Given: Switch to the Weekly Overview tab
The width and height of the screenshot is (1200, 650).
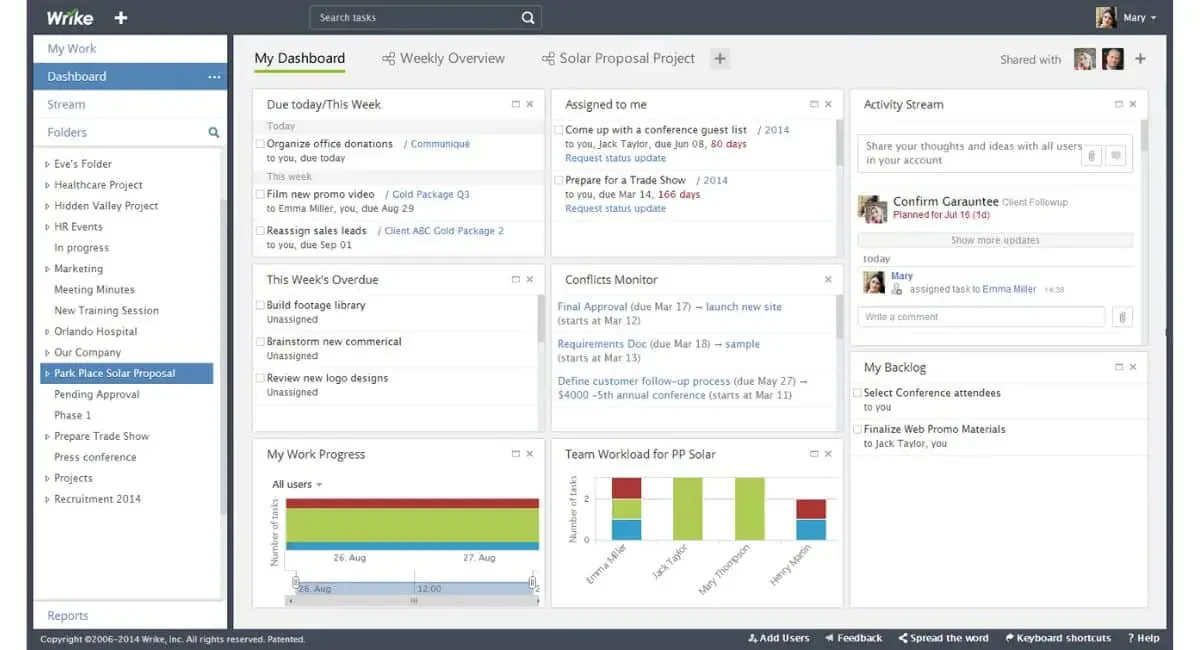Looking at the screenshot, I should (x=443, y=59).
